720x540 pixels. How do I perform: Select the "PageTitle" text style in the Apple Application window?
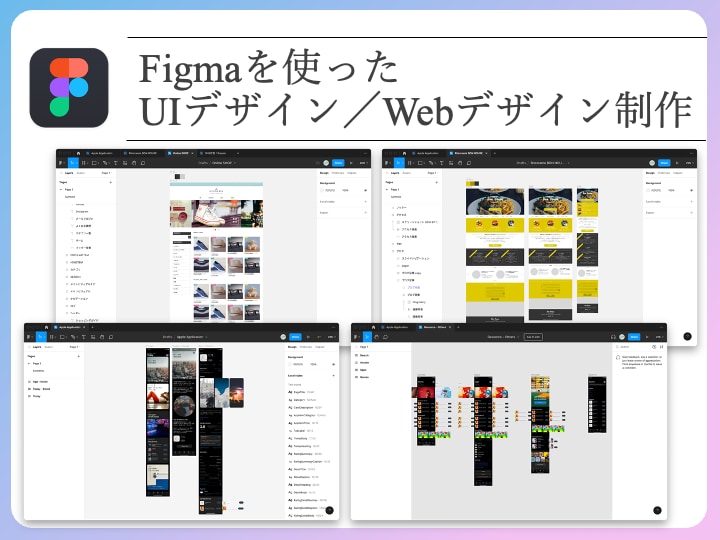pyautogui.click(x=308, y=392)
